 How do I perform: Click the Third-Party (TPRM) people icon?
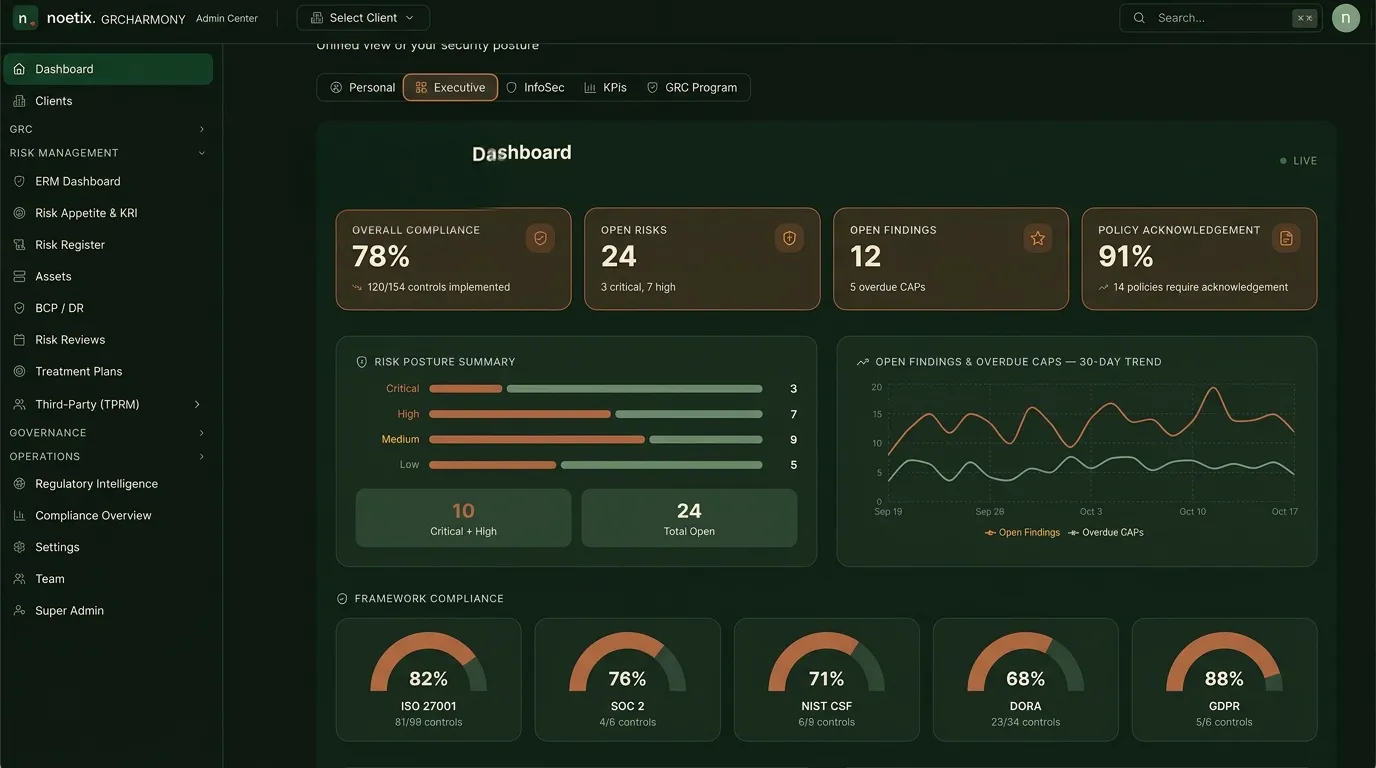pyautogui.click(x=19, y=404)
